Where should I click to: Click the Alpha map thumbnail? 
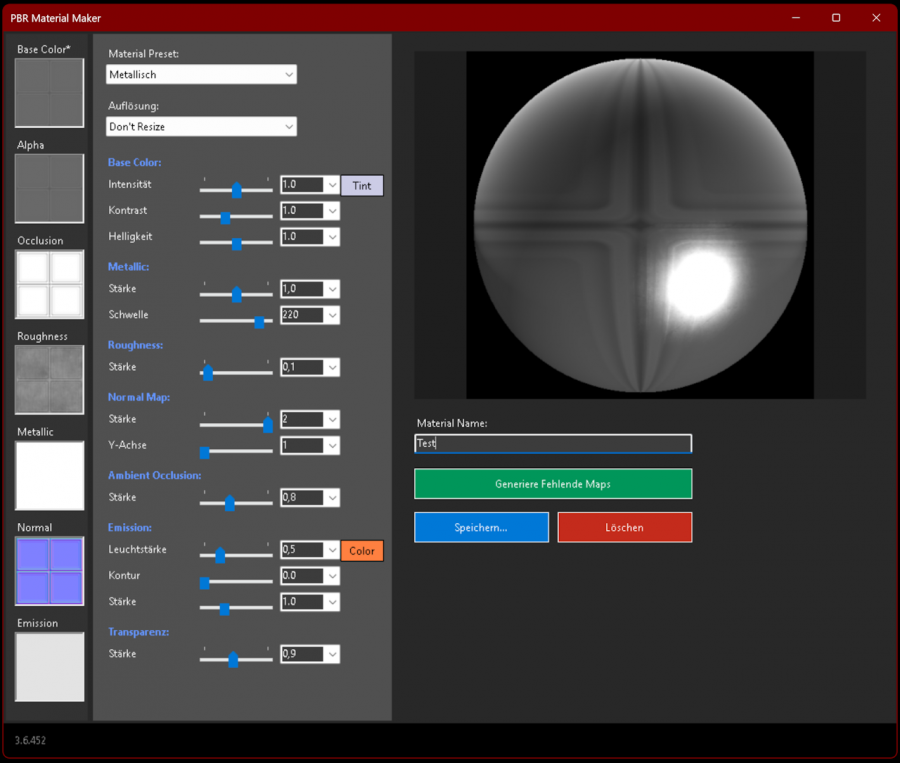49,188
